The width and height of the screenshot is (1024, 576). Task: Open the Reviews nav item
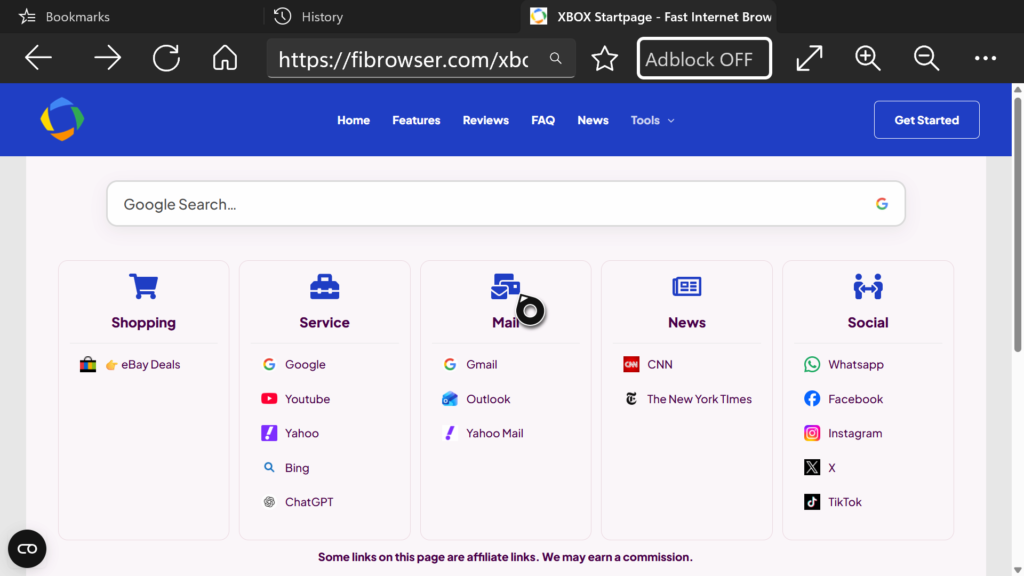pos(485,120)
